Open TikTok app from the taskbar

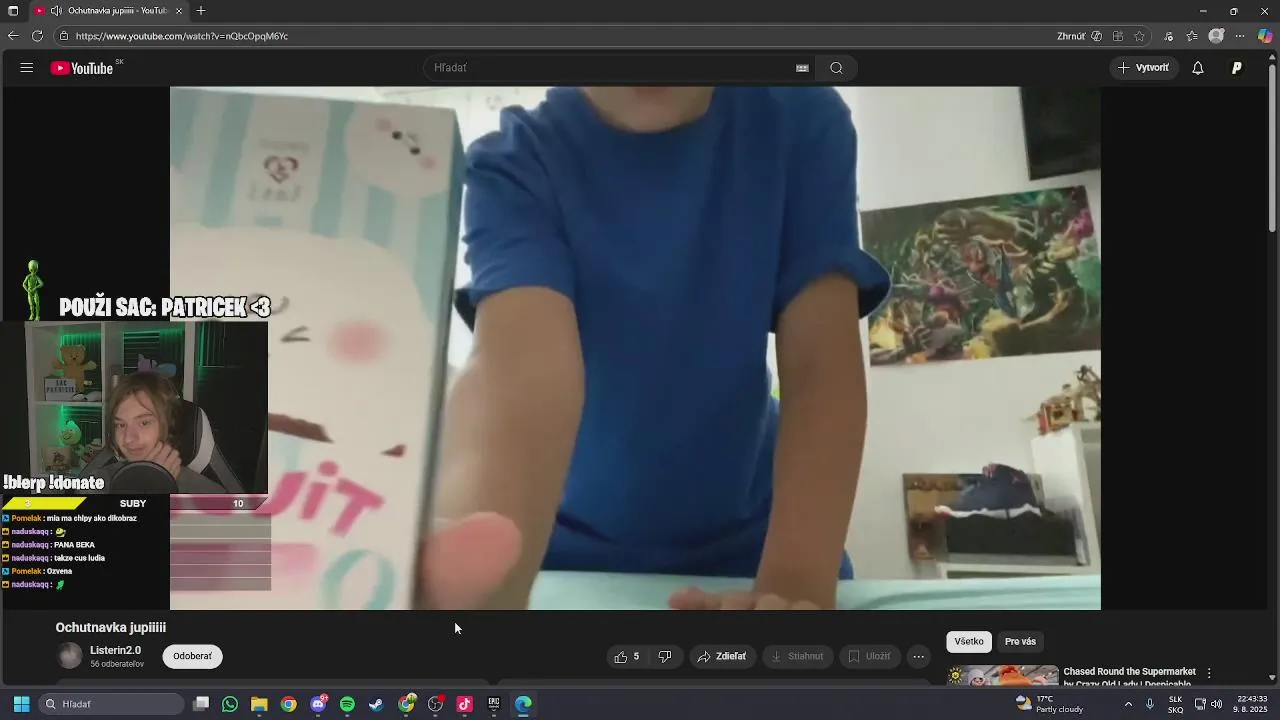click(464, 704)
